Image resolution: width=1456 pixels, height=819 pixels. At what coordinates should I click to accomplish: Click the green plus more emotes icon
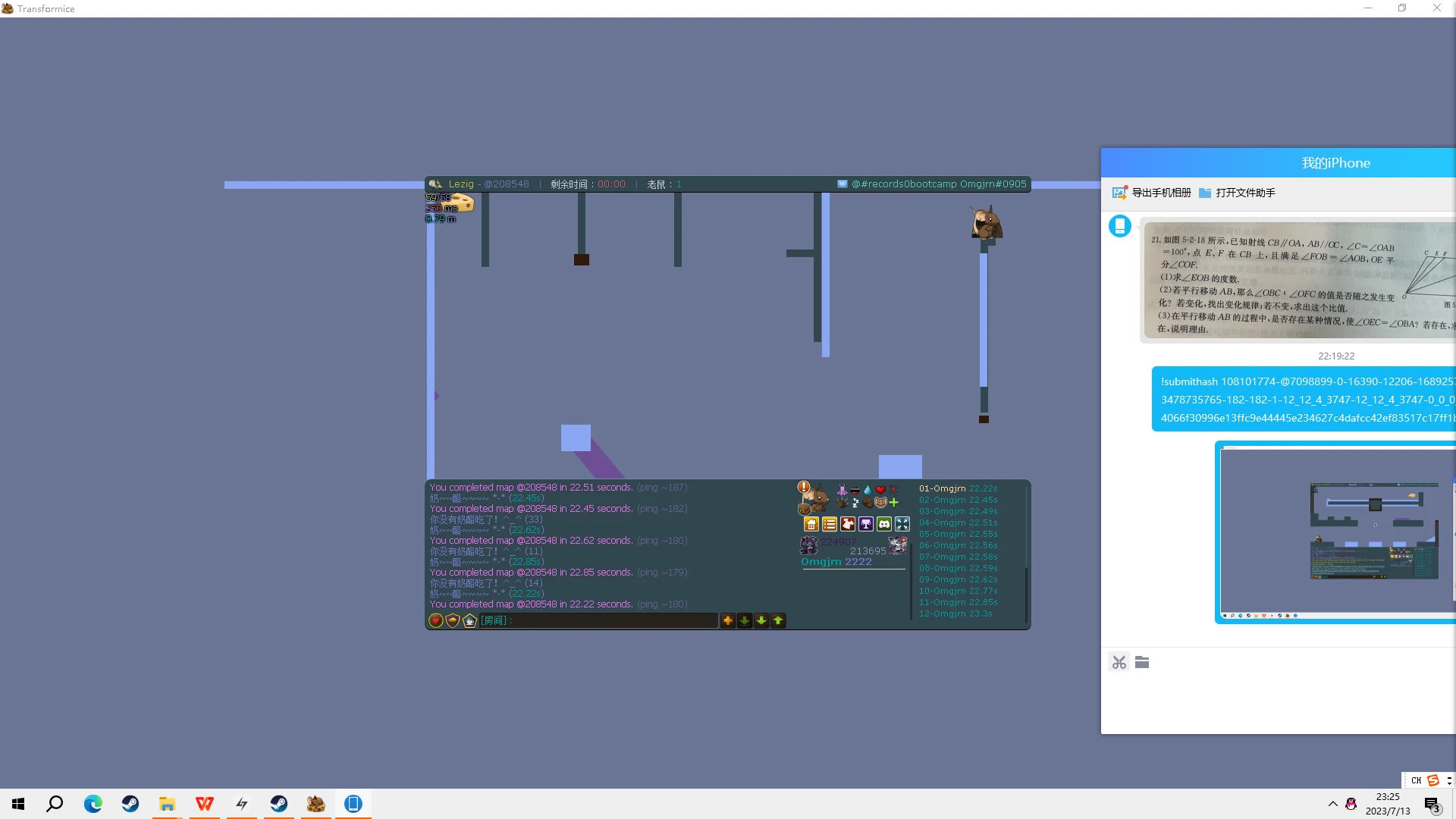[x=894, y=502]
